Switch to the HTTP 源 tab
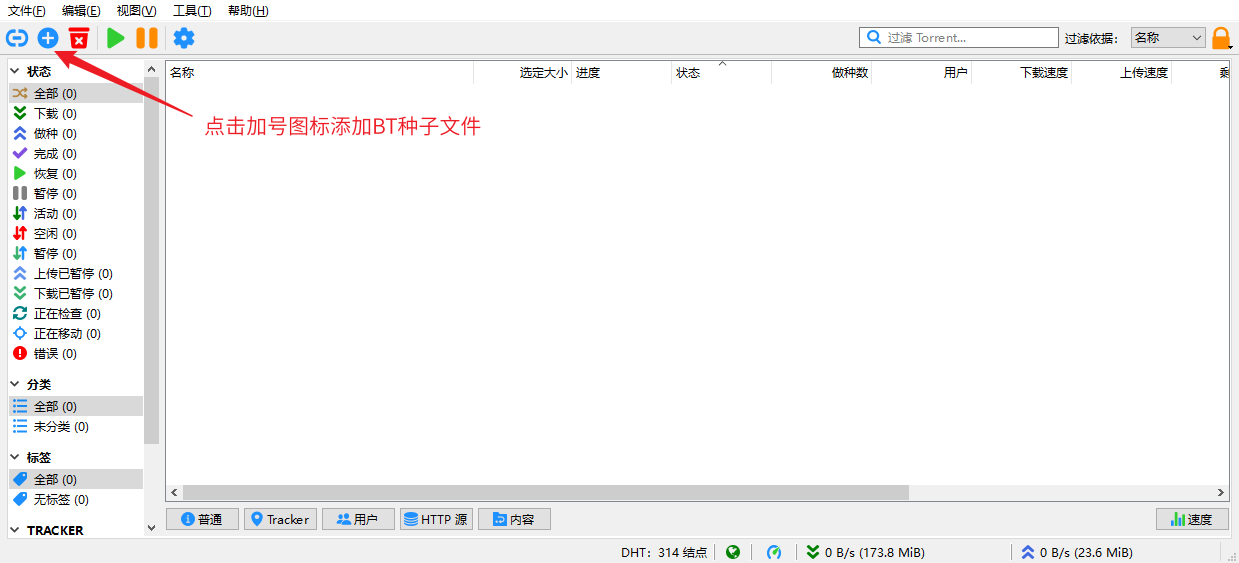The image size is (1239, 563). coord(436,519)
